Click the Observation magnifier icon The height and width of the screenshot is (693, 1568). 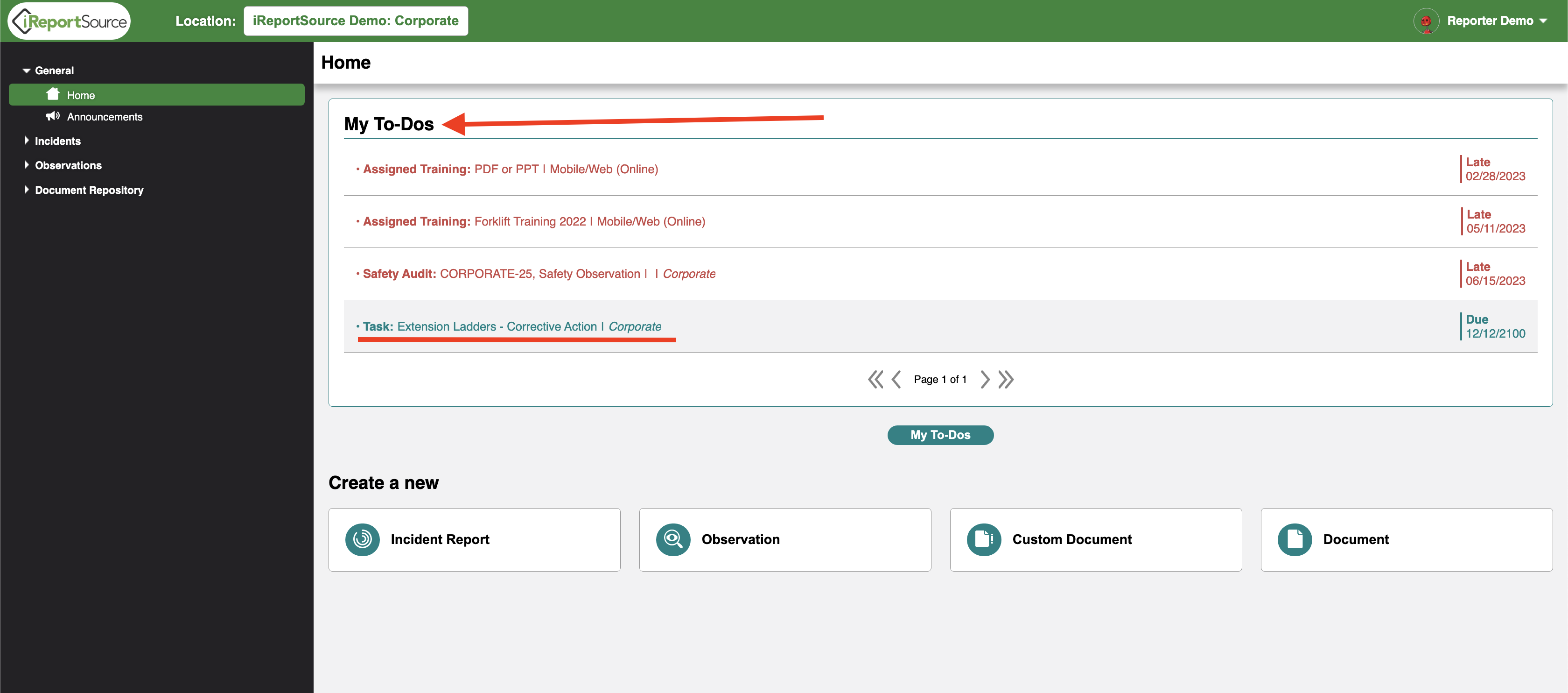[673, 539]
